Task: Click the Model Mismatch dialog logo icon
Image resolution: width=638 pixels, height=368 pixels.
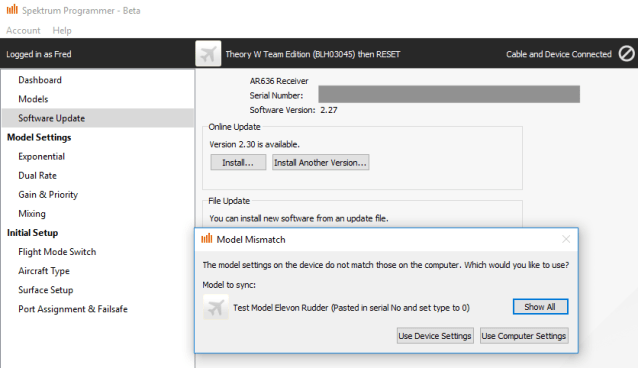Action: (x=207, y=239)
